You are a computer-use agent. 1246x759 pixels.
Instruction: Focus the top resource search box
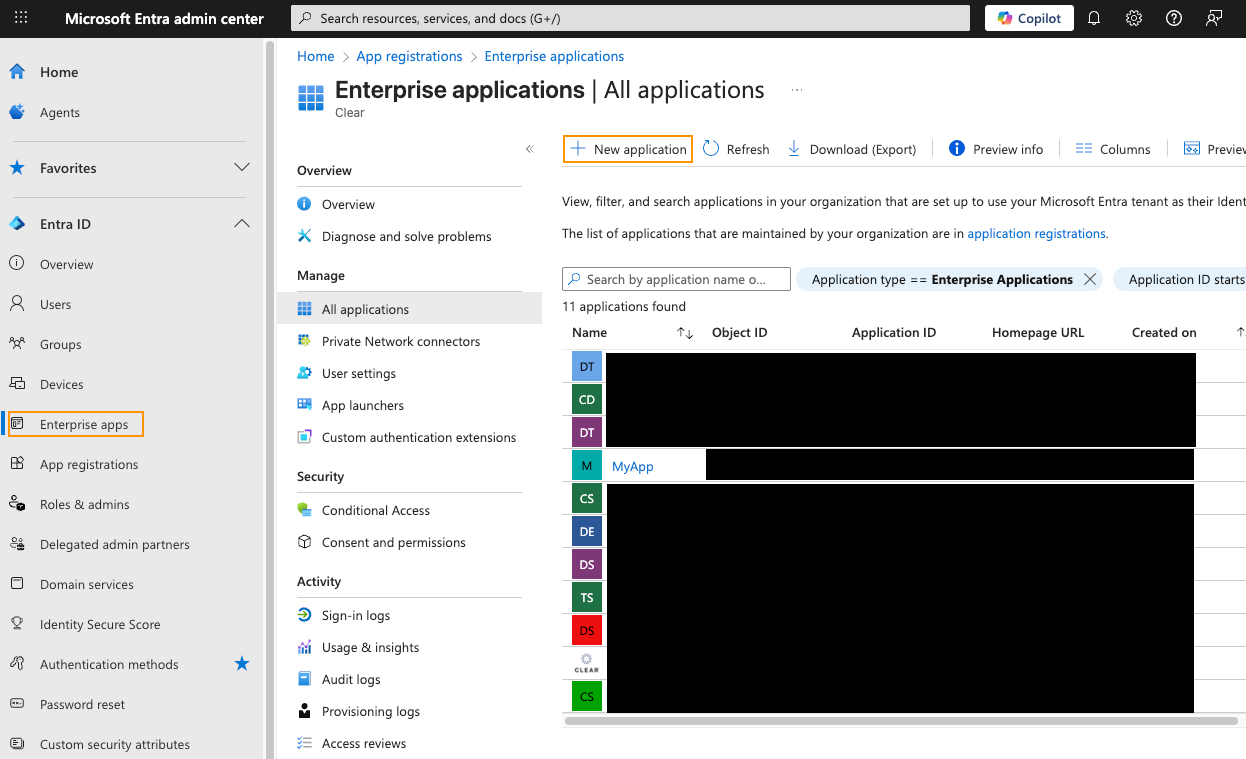[x=630, y=18]
